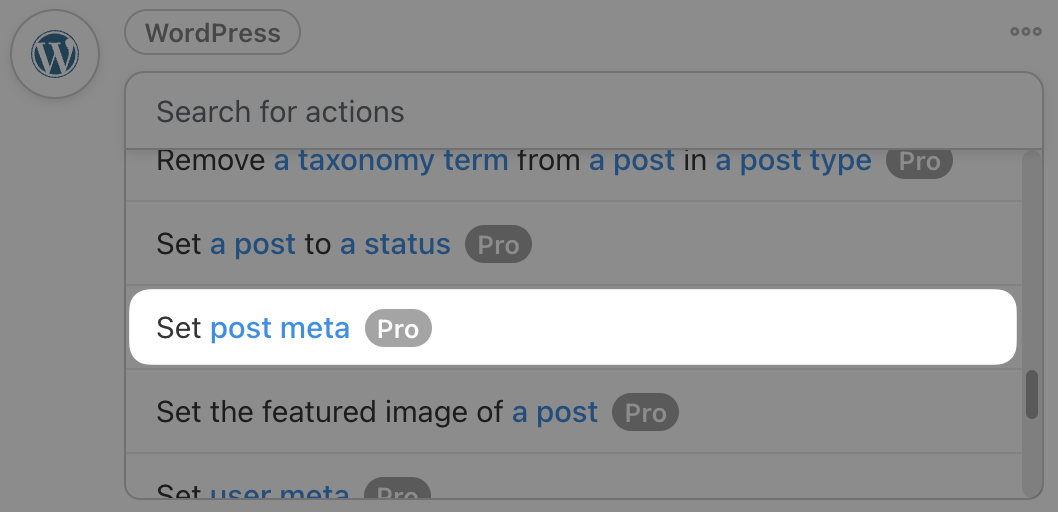The width and height of the screenshot is (1058, 512).
Task: Click the Pro badge on Remove taxonomy term
Action: coord(919,161)
